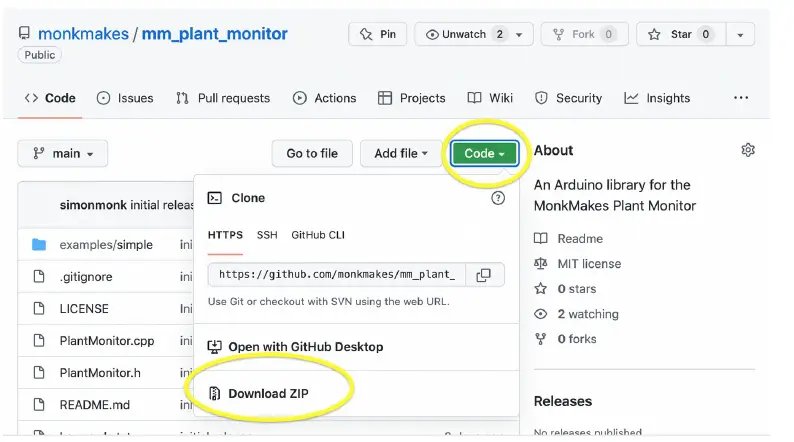Viewport: 794px width, 442px height.
Task: Pin this repository
Action: tap(378, 34)
